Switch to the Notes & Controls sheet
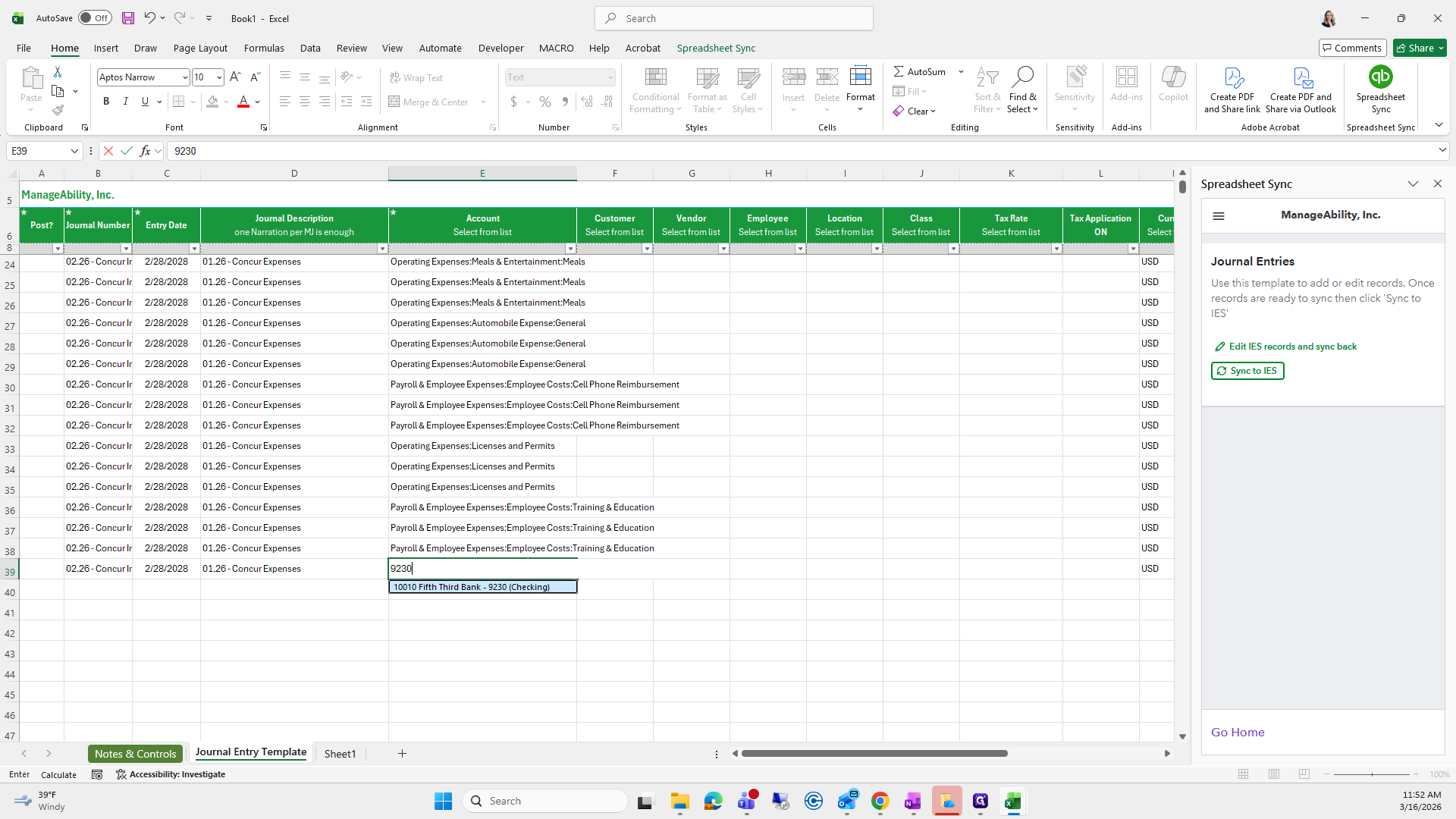1456x819 pixels. pyautogui.click(x=135, y=754)
